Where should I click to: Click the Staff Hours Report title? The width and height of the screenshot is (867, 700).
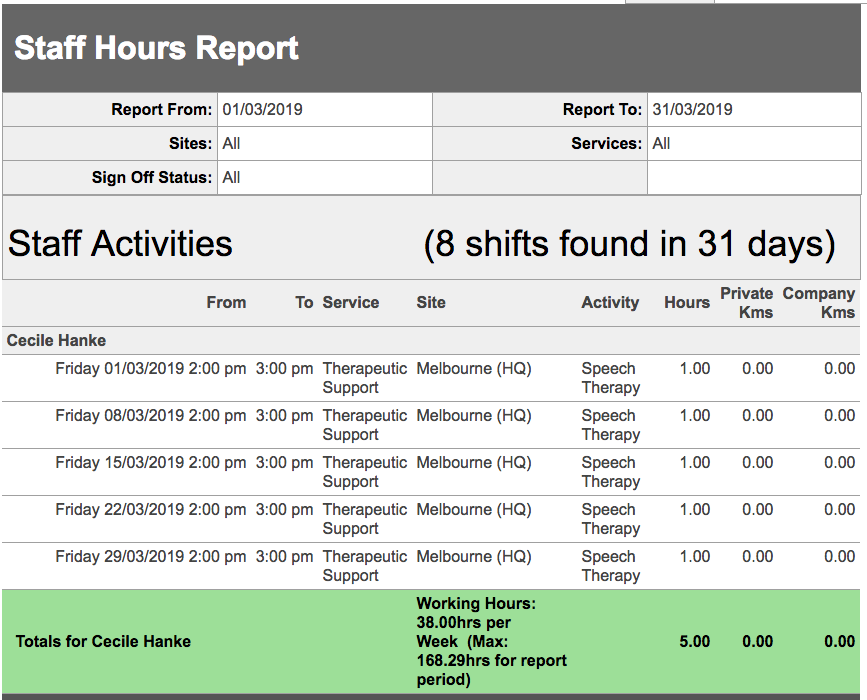tap(154, 48)
